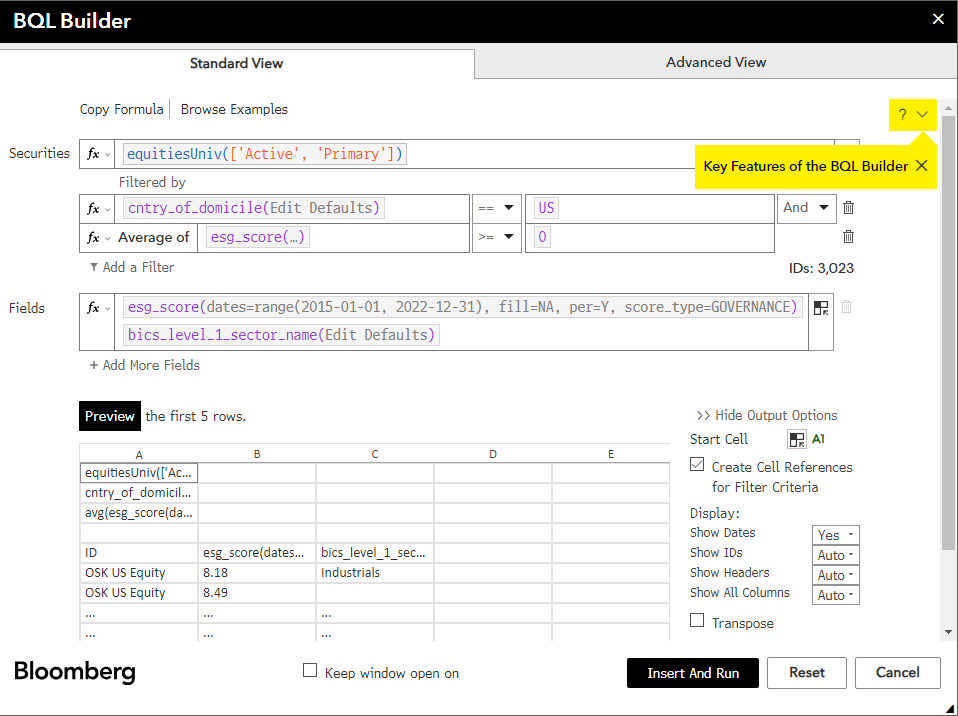The height and width of the screenshot is (716, 958).
Task: Remove the esg_score filter with the trash icon
Action: point(847,237)
